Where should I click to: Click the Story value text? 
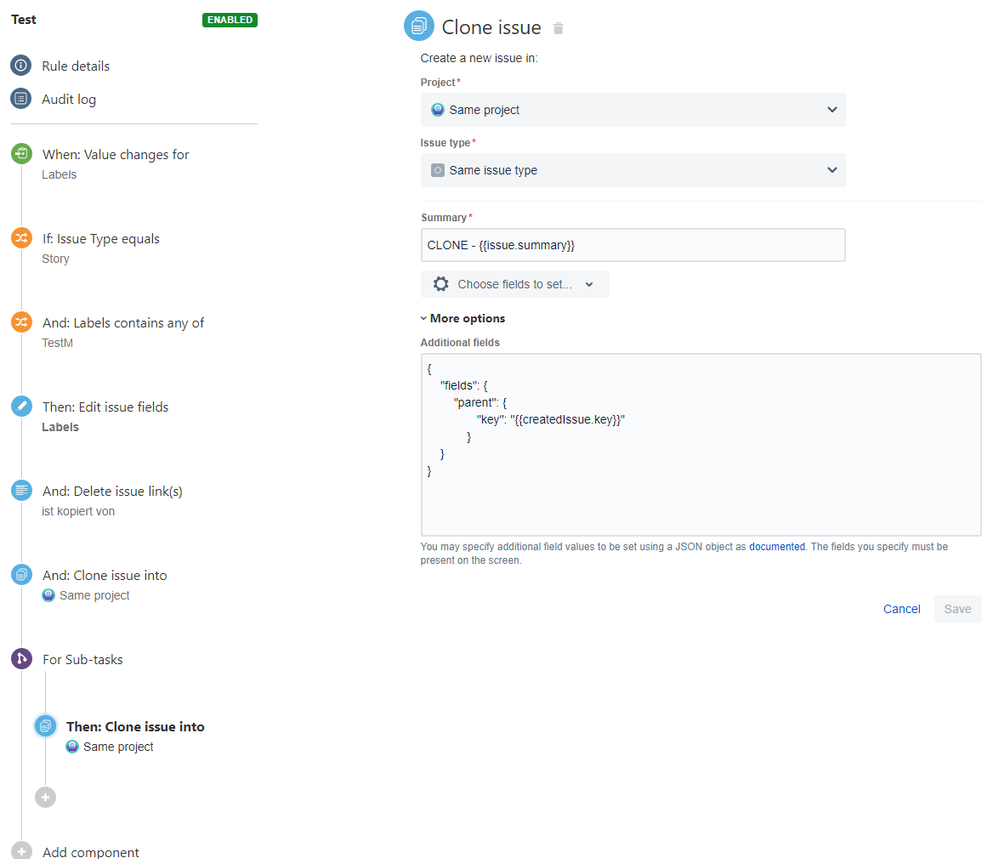tap(55, 259)
